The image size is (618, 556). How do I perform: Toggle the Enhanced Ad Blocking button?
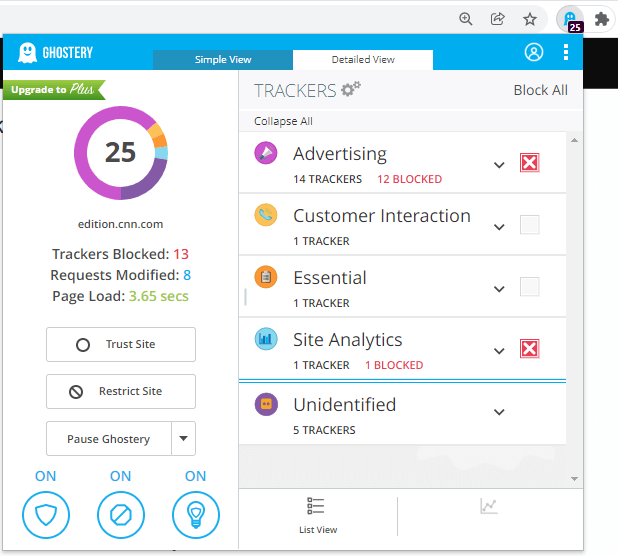121,515
